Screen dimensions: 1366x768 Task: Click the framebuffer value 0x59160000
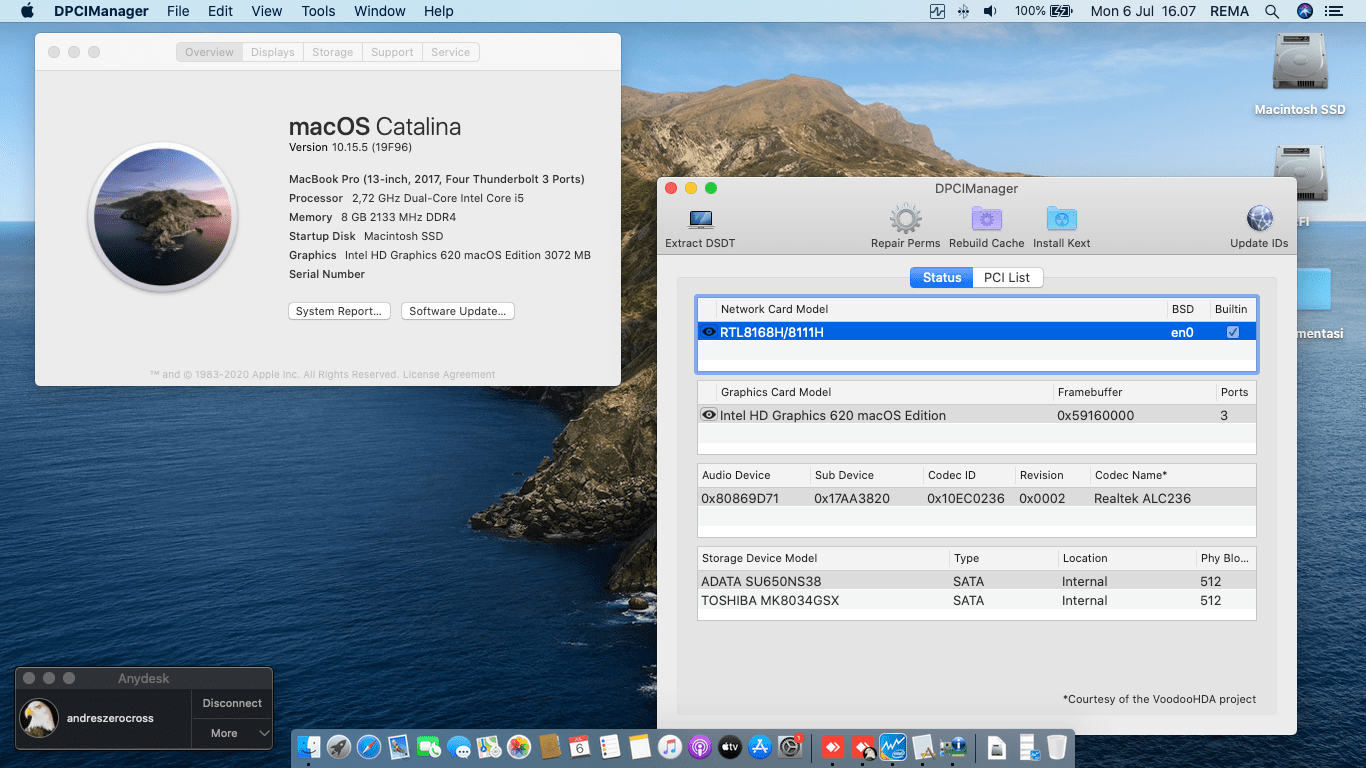1095,415
